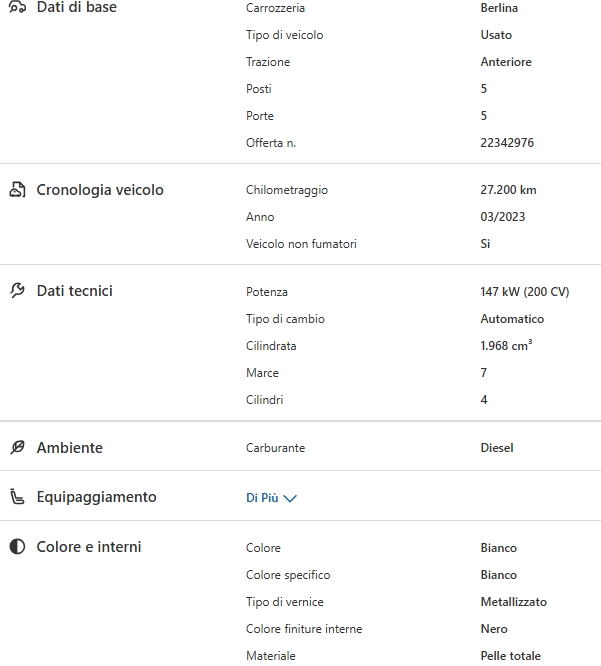Select the Dati di base heading
601x666 pixels.
(76, 7)
